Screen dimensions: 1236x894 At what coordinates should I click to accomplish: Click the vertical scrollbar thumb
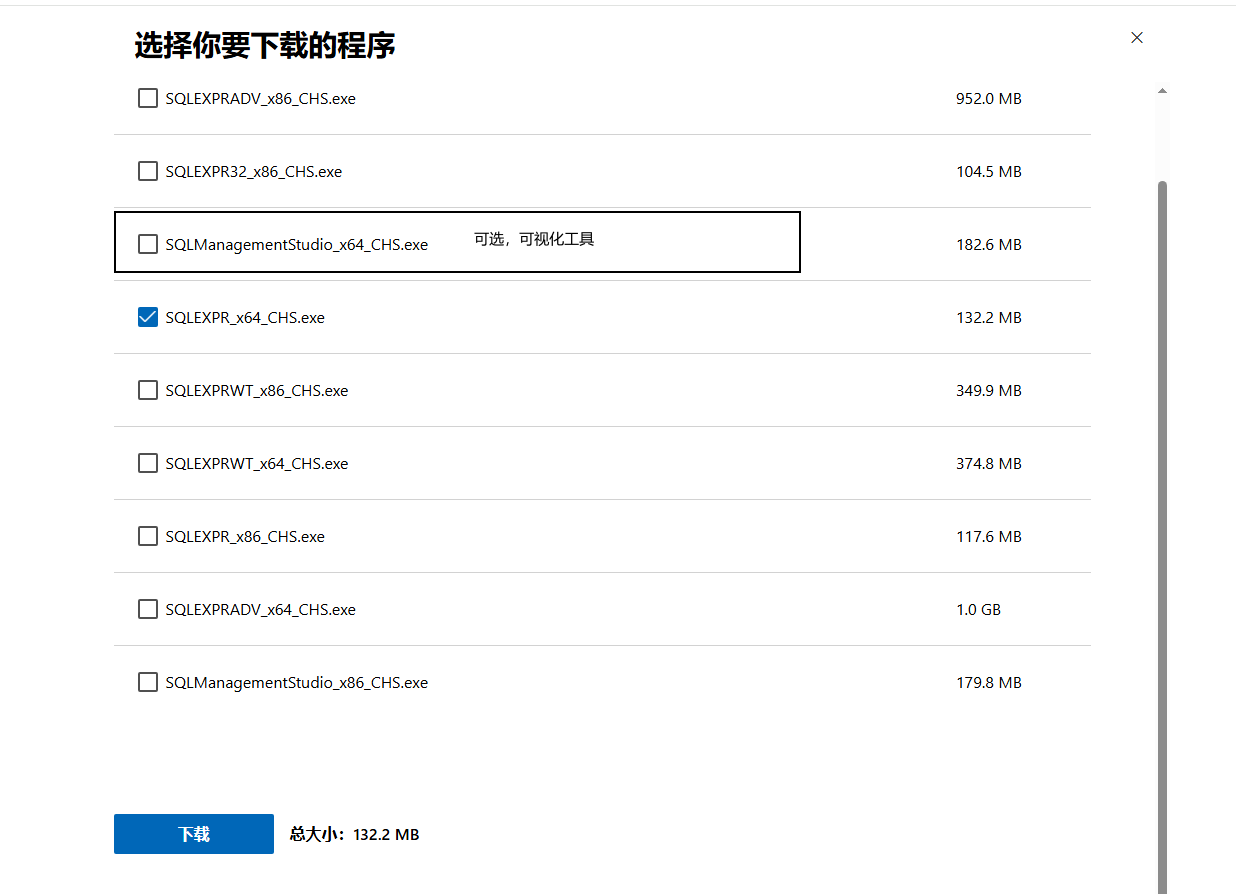pyautogui.click(x=1162, y=500)
